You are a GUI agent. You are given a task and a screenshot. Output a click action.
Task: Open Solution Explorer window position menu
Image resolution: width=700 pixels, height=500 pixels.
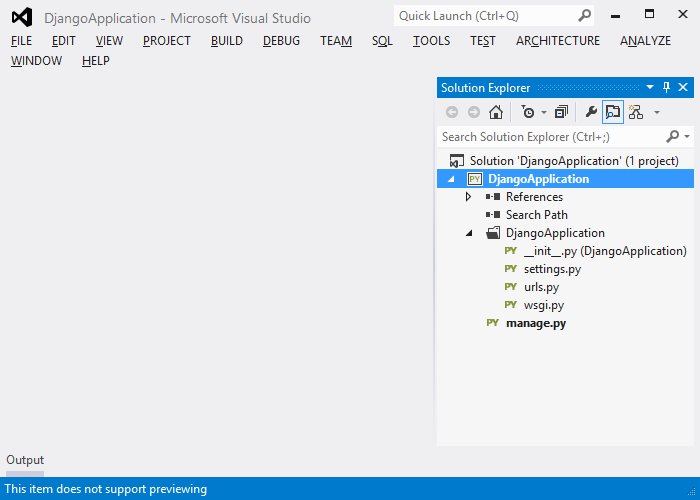tap(650, 87)
